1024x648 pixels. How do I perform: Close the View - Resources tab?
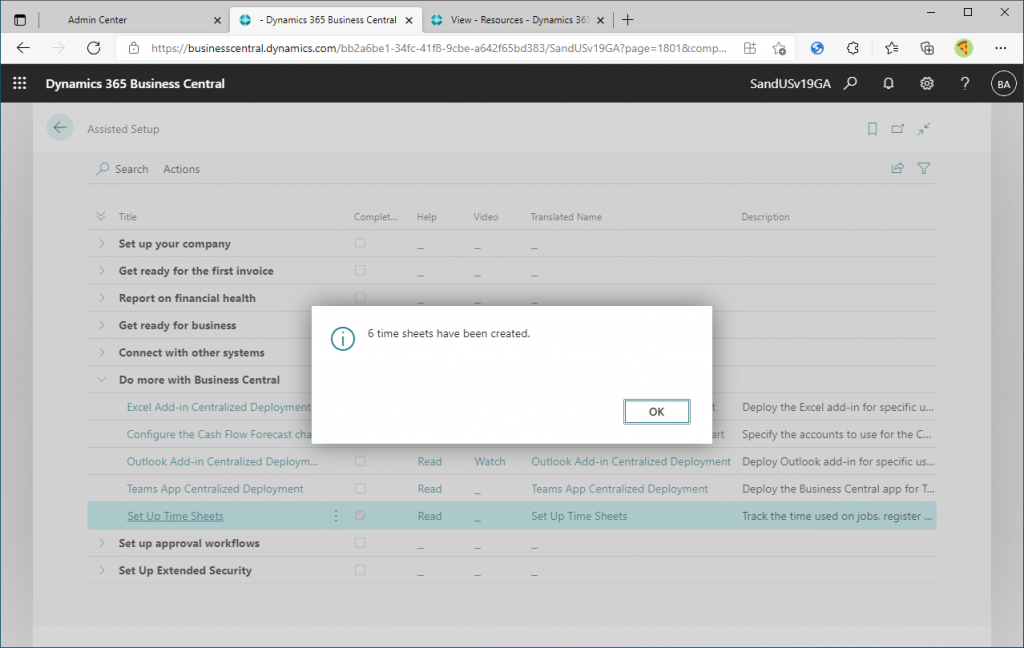point(600,20)
